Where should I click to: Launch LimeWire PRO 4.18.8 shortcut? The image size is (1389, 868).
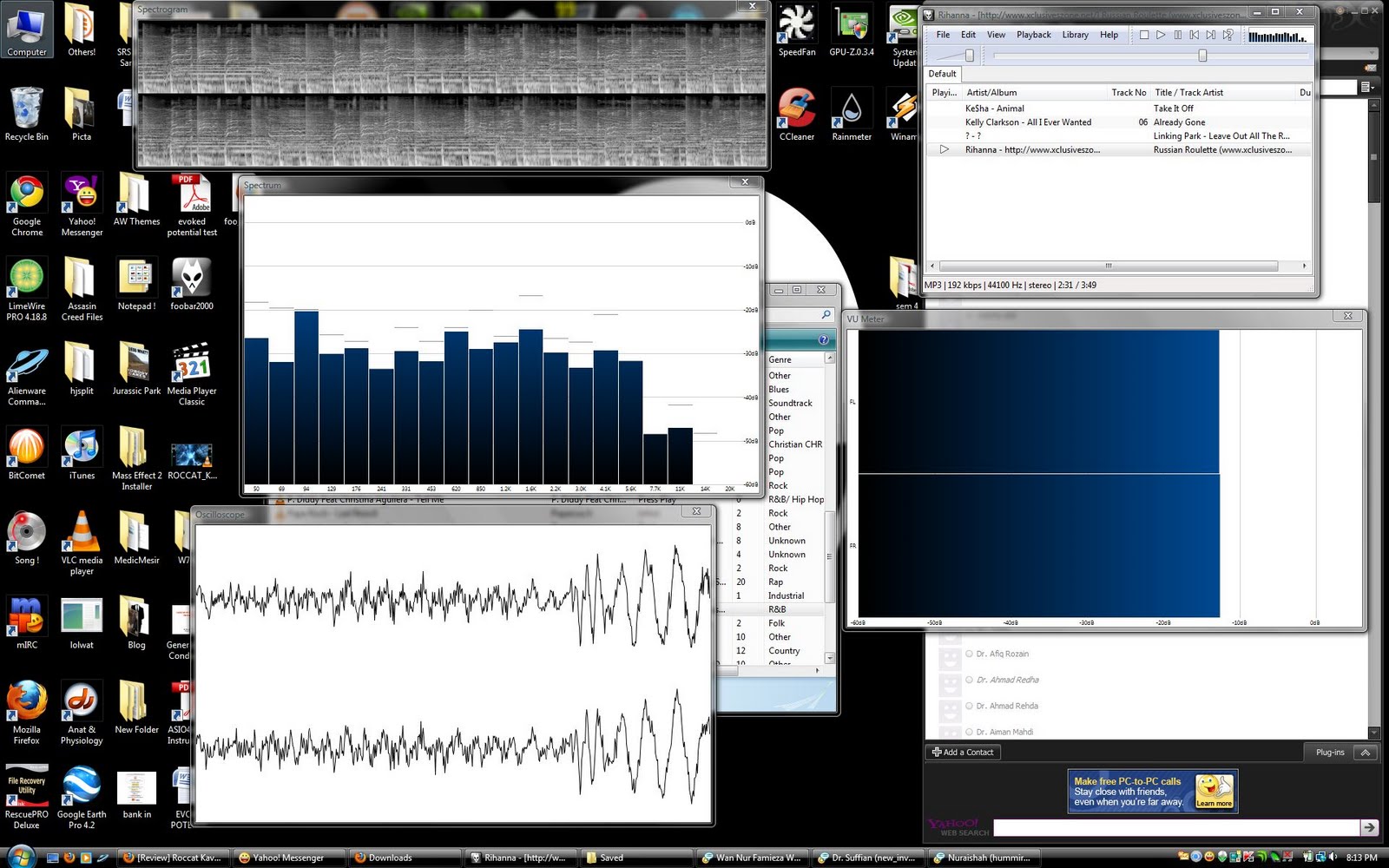pyautogui.click(x=27, y=290)
